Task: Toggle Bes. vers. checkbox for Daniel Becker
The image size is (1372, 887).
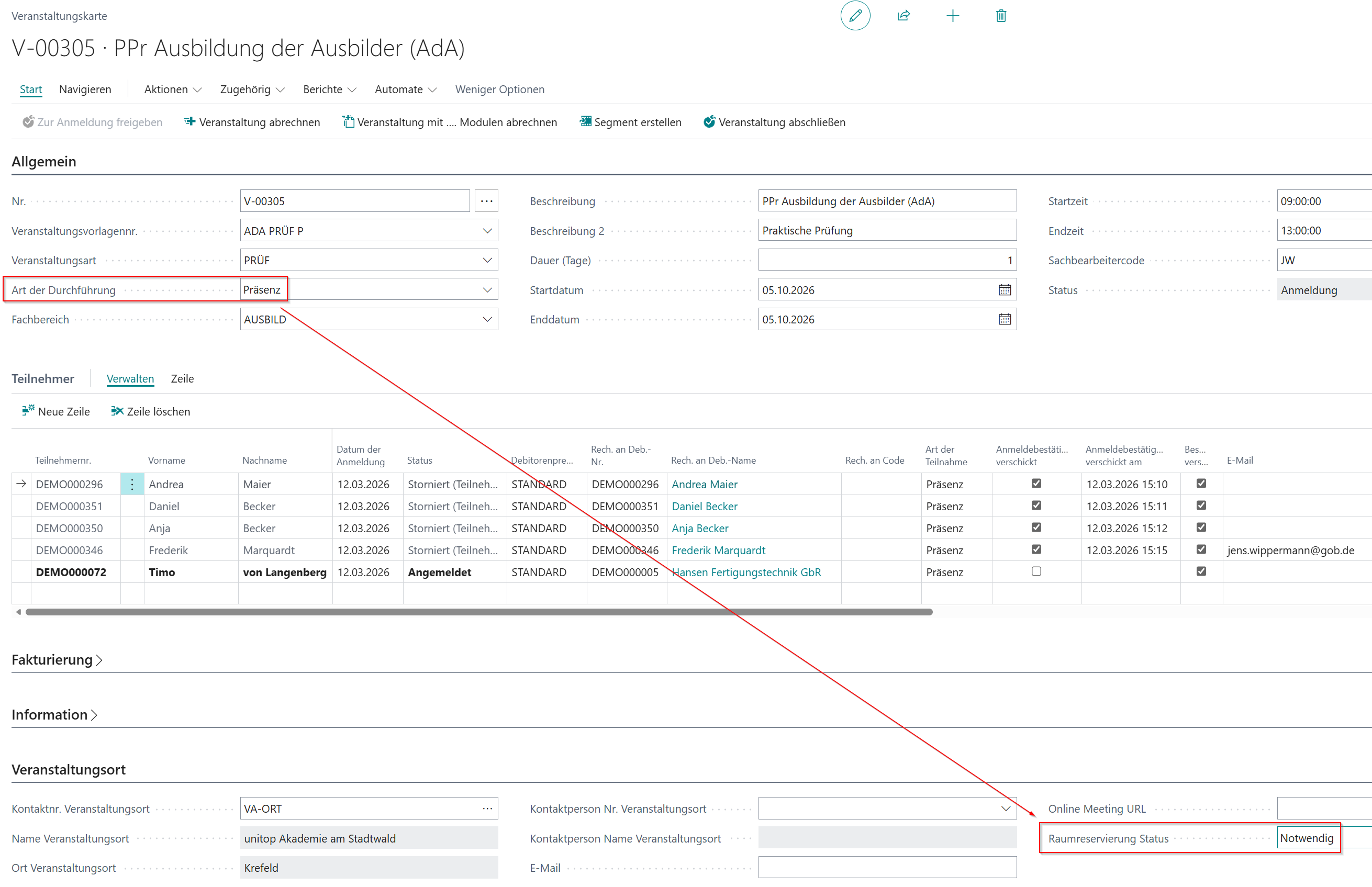Action: (x=1200, y=505)
